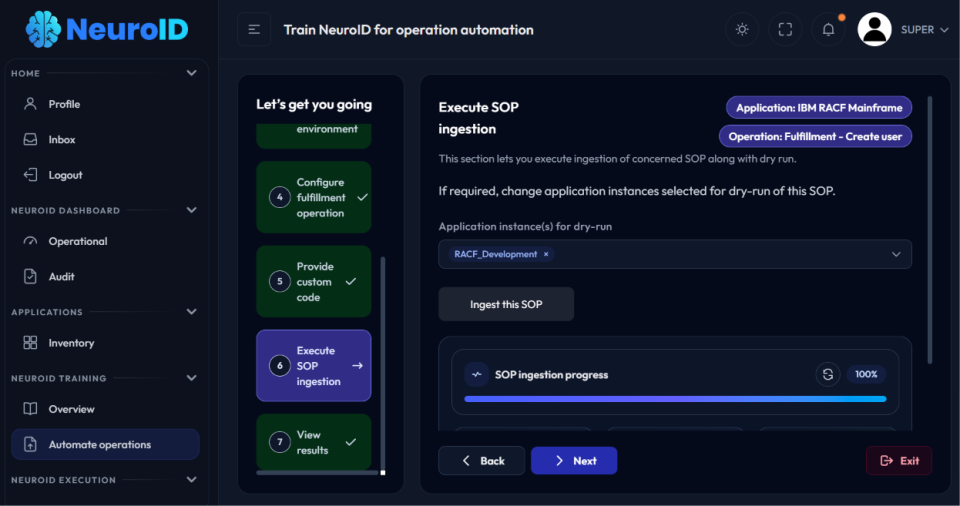Go to step 4 Configure fulfillment operation
960x506 pixels.
pyautogui.click(x=313, y=197)
